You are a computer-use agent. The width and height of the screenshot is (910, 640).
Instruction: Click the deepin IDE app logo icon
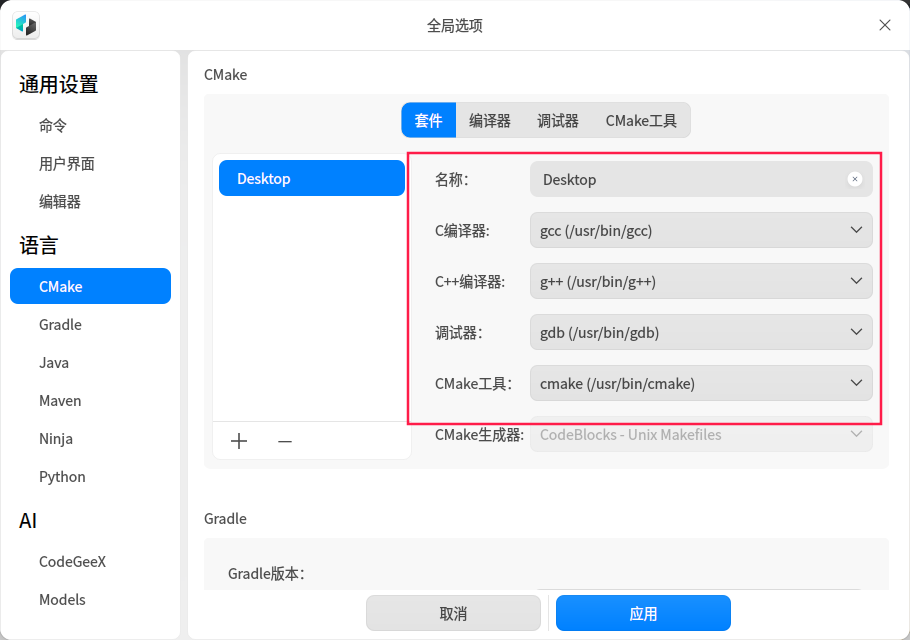click(x=26, y=26)
